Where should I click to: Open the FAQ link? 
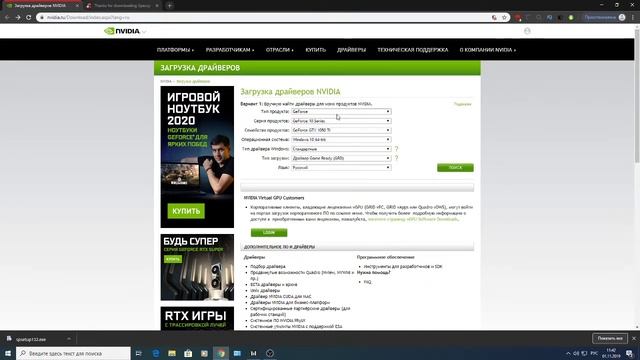point(367,282)
